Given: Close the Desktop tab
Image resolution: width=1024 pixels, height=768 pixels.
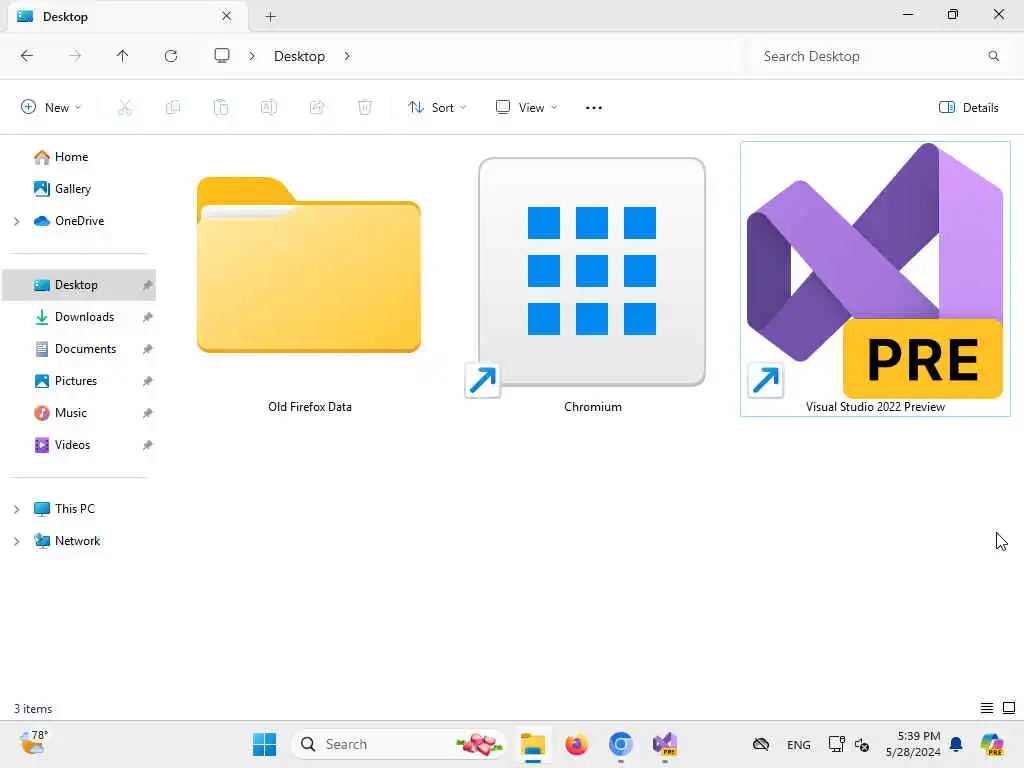Looking at the screenshot, I should pos(227,16).
